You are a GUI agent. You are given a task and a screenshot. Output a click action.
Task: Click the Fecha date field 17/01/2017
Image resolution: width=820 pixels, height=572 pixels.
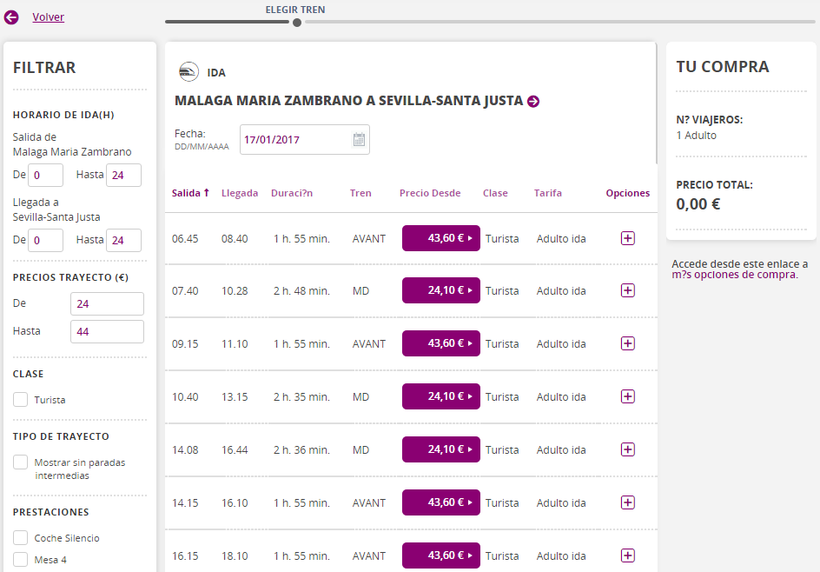tap(304, 140)
